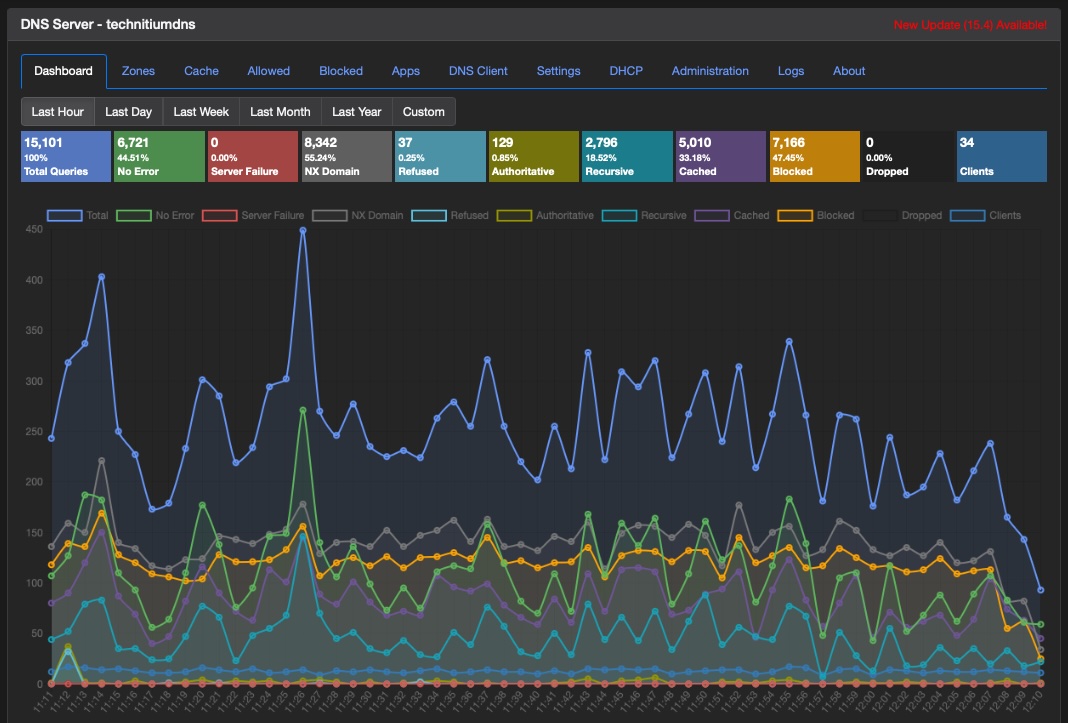The image size is (1068, 723).
Task: Click the peak Total data point at 11:26
Action: click(303, 230)
